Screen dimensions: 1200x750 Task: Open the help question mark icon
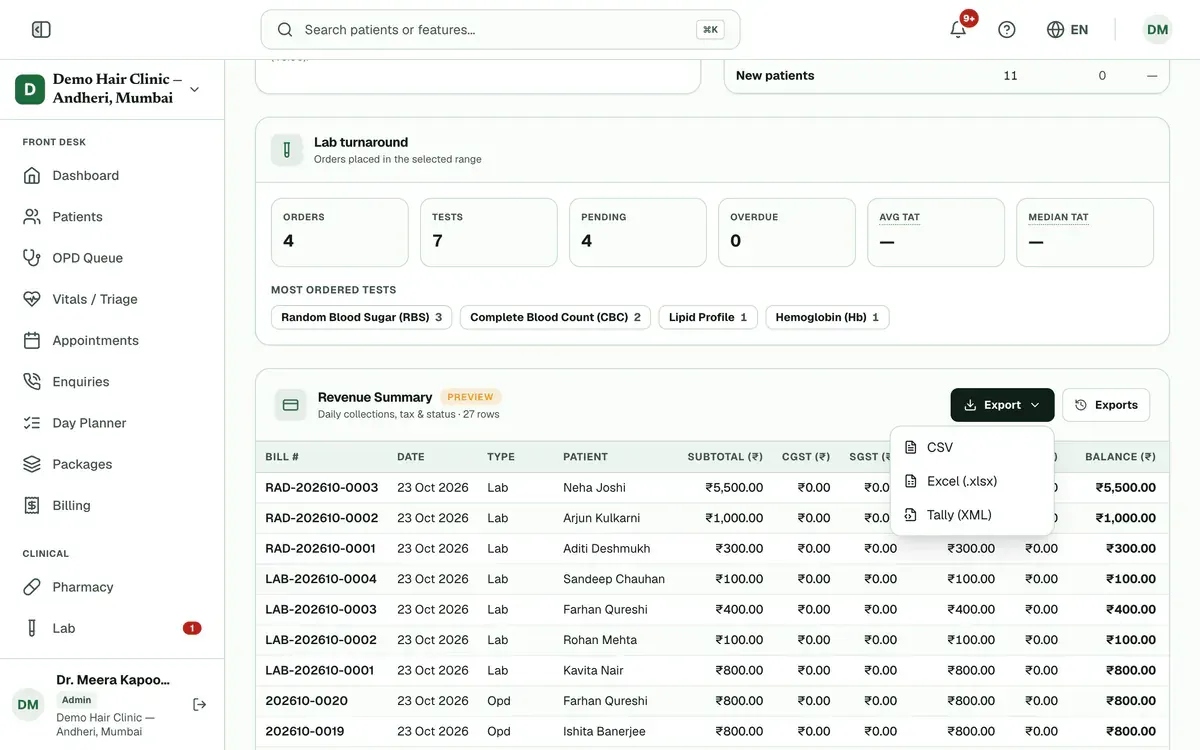click(1007, 30)
